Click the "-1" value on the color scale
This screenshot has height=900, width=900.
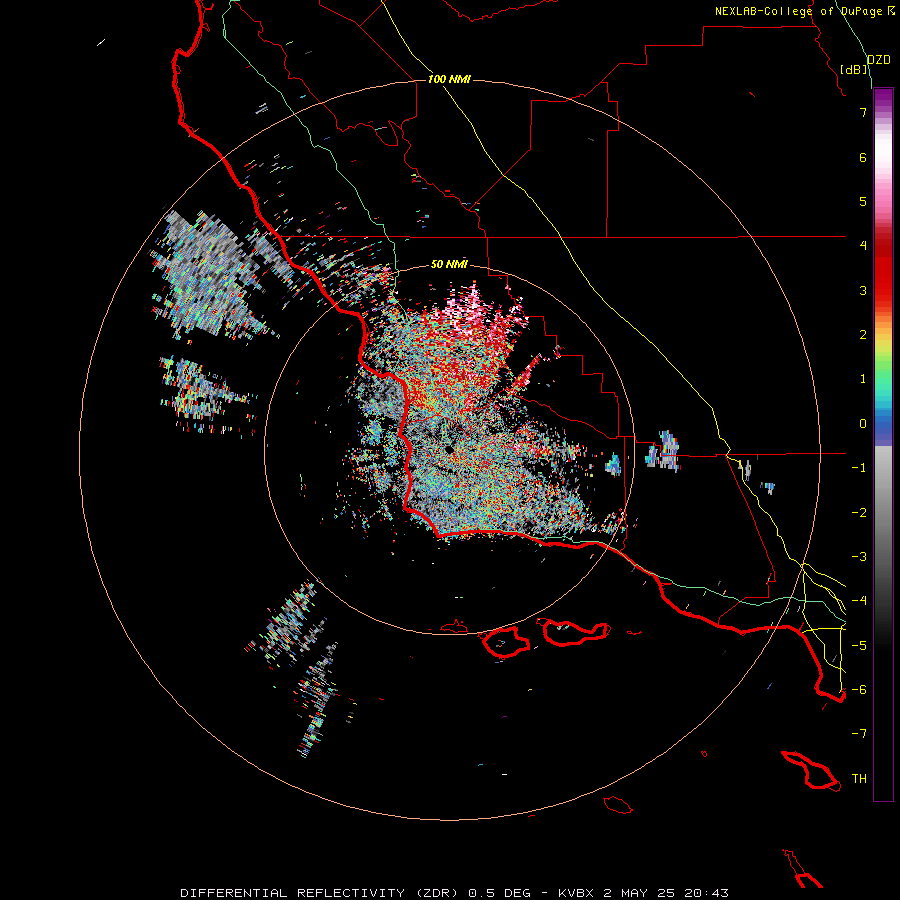tap(859, 468)
